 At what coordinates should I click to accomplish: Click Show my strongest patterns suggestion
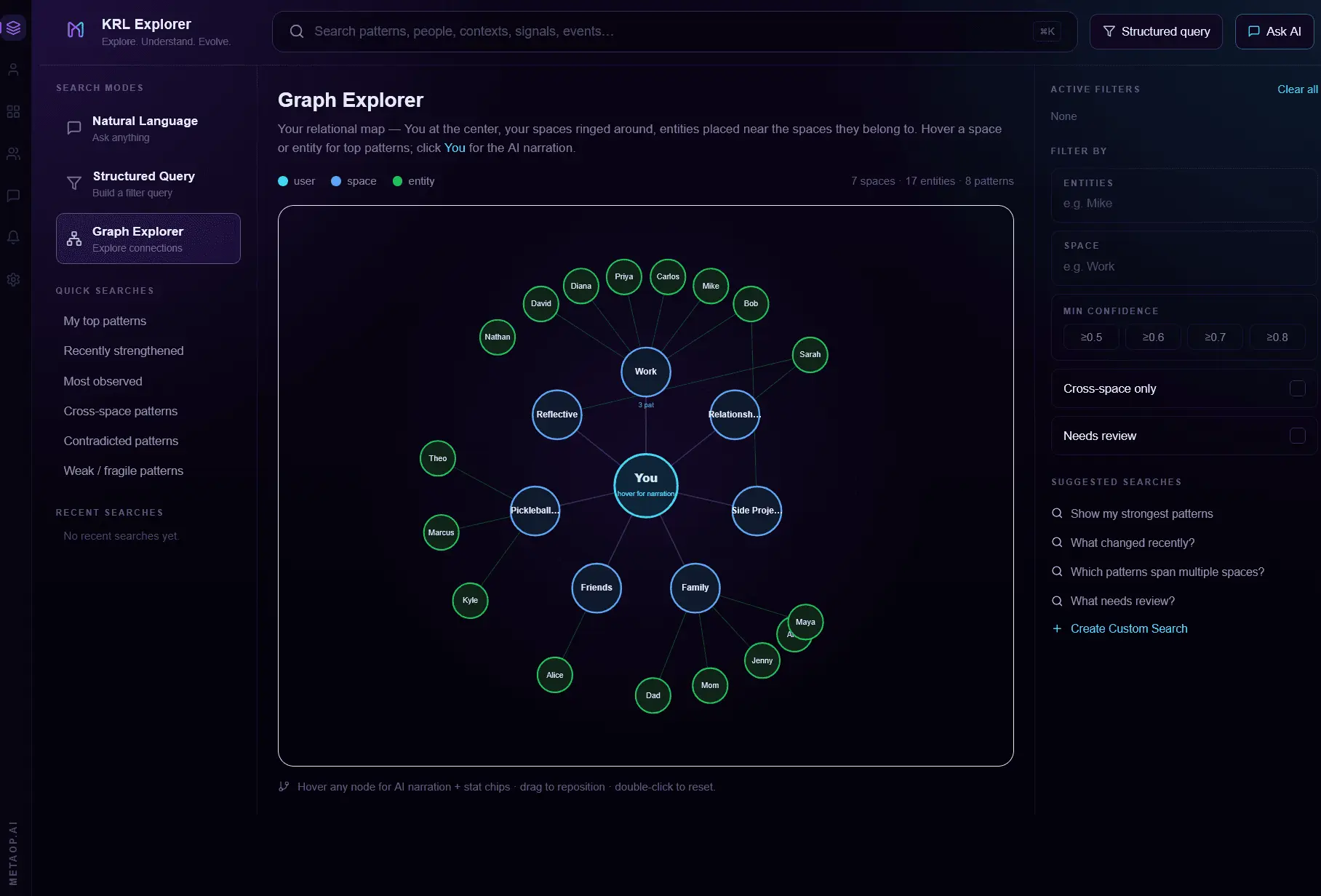click(1141, 513)
